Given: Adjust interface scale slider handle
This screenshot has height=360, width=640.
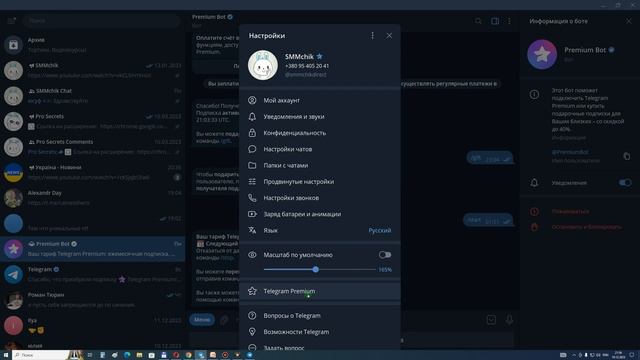Looking at the screenshot, I should click(316, 269).
